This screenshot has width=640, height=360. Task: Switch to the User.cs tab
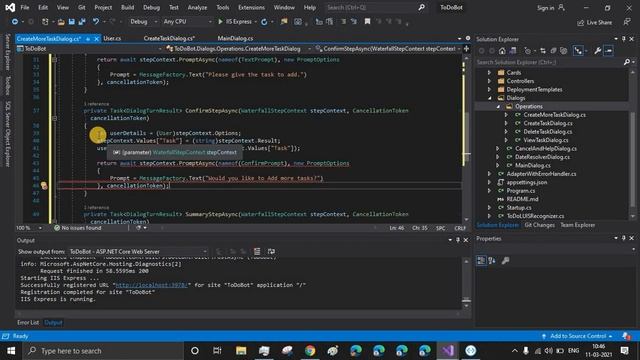click(x=112, y=38)
